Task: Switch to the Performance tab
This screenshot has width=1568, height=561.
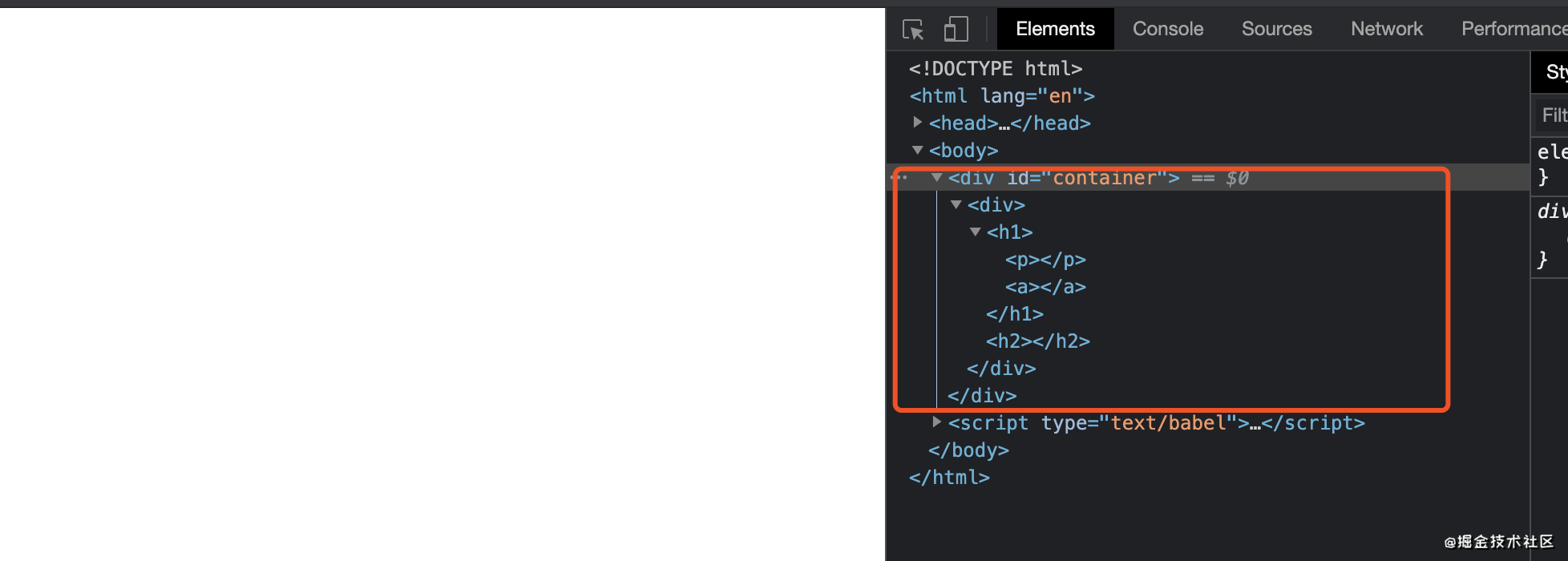Action: 1513,29
